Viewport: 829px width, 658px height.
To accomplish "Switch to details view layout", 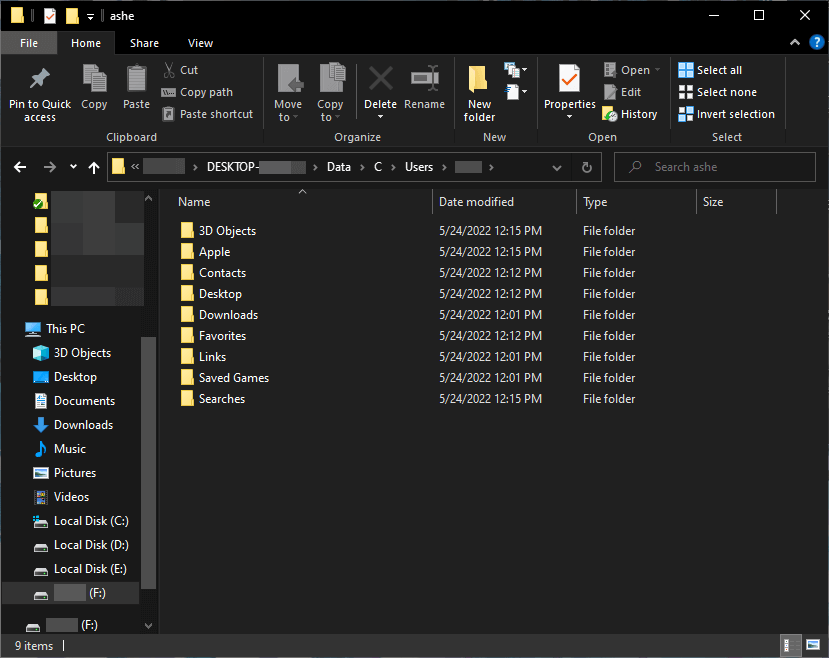I will click(789, 646).
